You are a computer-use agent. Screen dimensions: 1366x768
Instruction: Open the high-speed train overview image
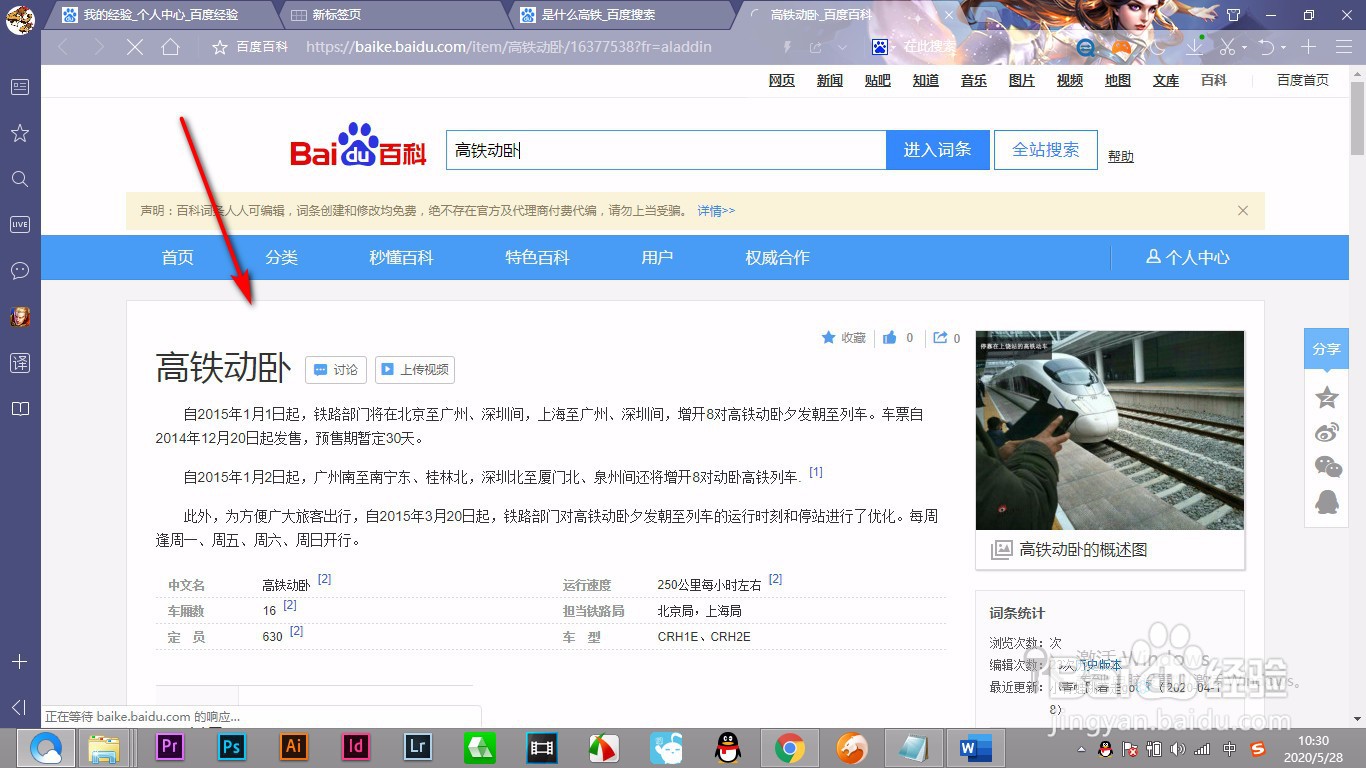(1110, 430)
